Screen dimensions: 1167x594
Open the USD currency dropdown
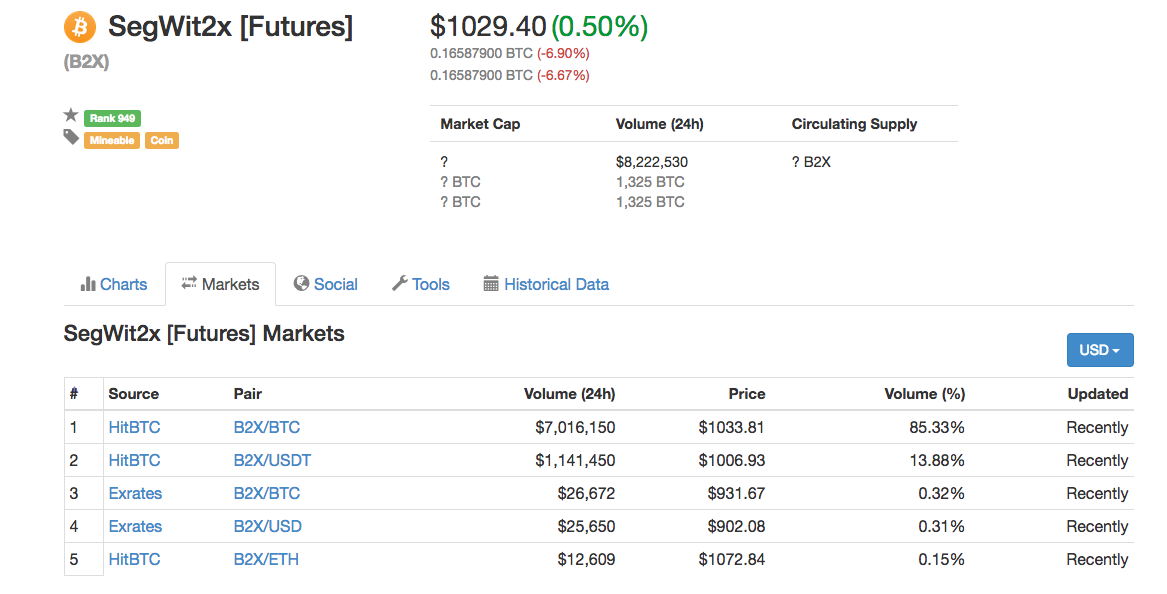pyautogui.click(x=1100, y=350)
